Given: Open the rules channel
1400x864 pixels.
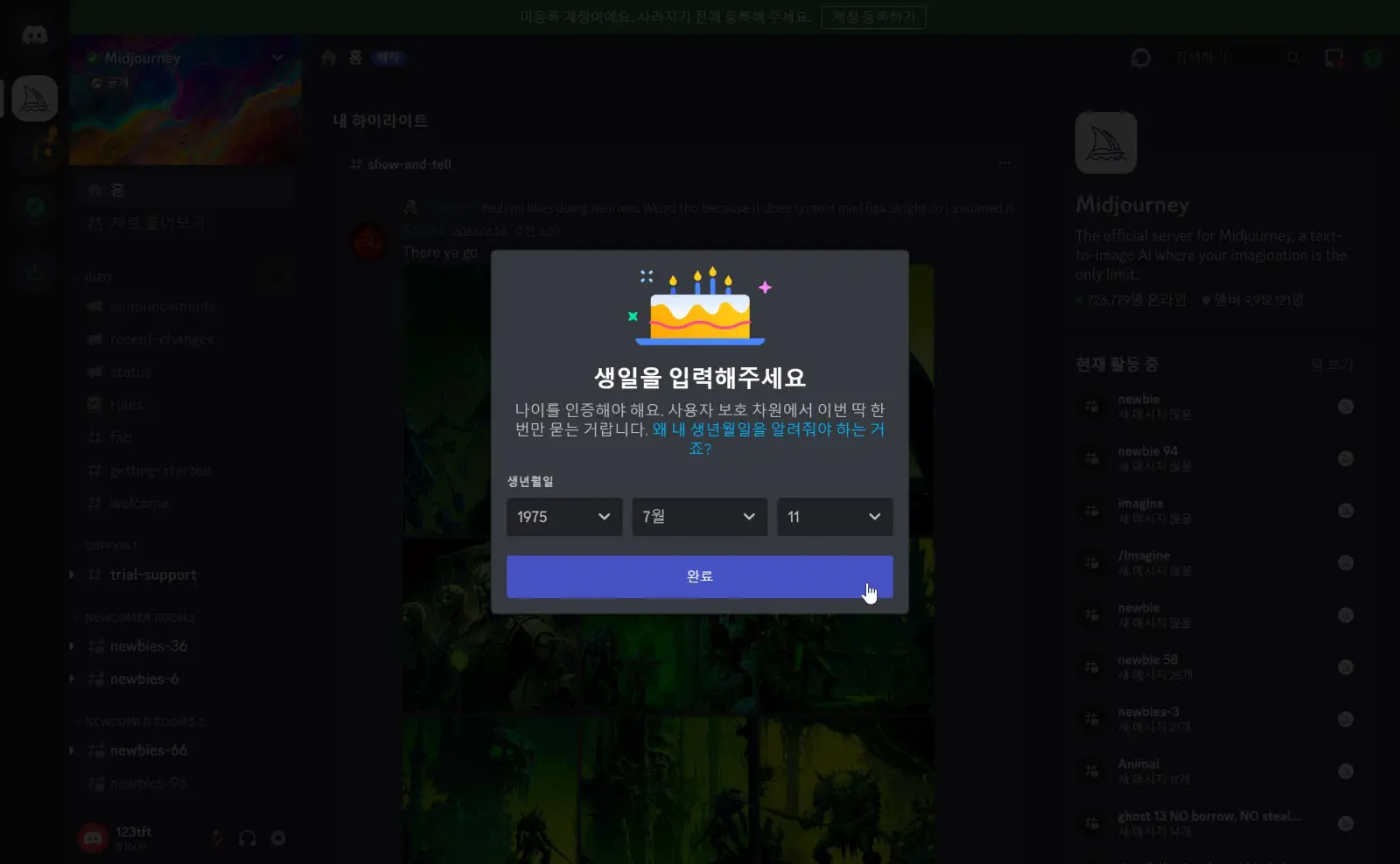Looking at the screenshot, I should pyautogui.click(x=185, y=405).
